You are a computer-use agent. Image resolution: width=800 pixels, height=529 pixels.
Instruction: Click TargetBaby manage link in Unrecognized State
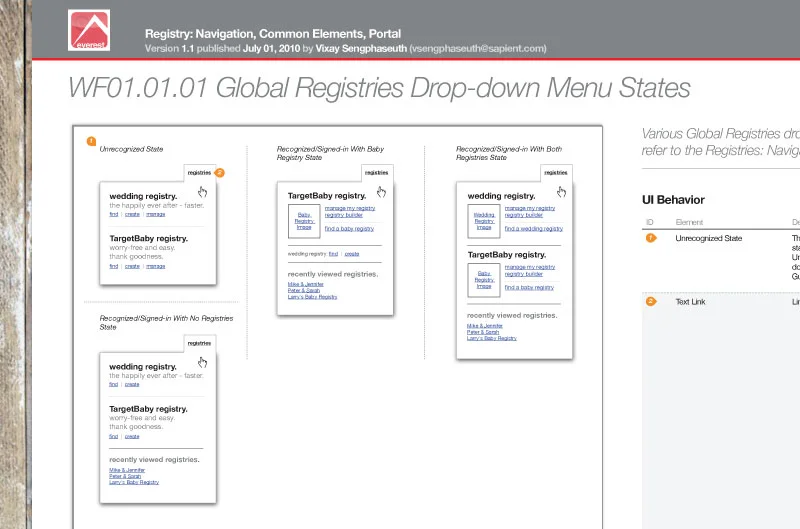pos(156,266)
